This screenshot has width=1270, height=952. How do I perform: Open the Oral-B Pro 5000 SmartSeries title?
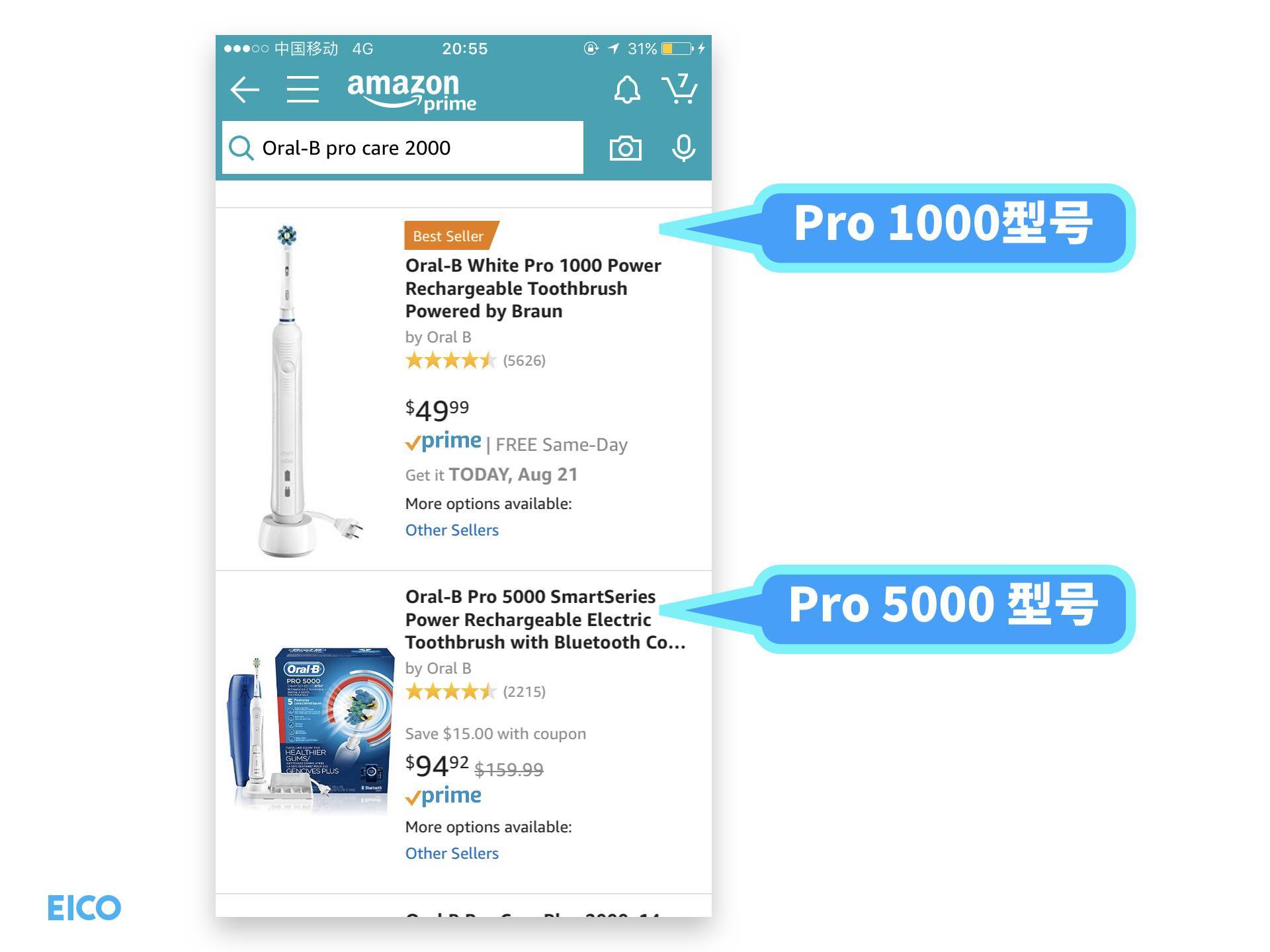[545, 619]
